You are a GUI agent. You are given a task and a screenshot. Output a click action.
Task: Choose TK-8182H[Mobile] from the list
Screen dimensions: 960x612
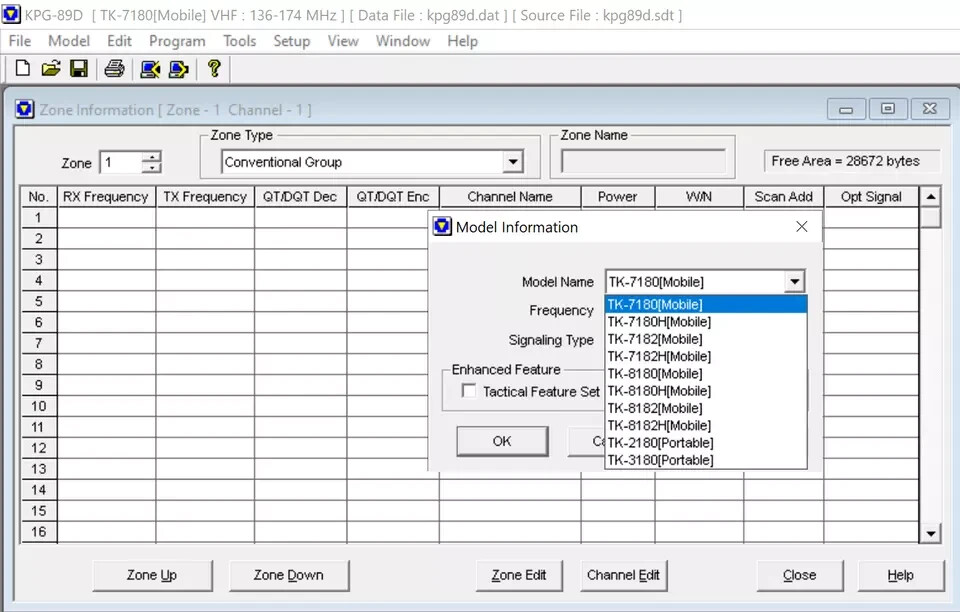pos(706,425)
